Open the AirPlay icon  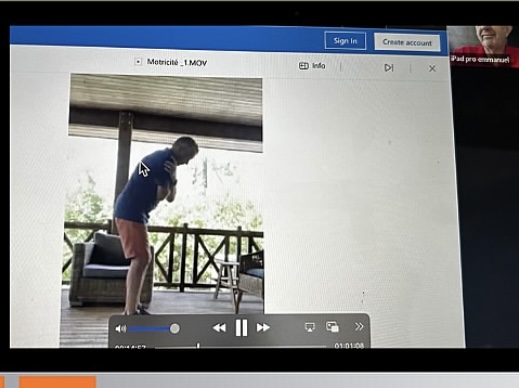pyautogui.click(x=310, y=327)
